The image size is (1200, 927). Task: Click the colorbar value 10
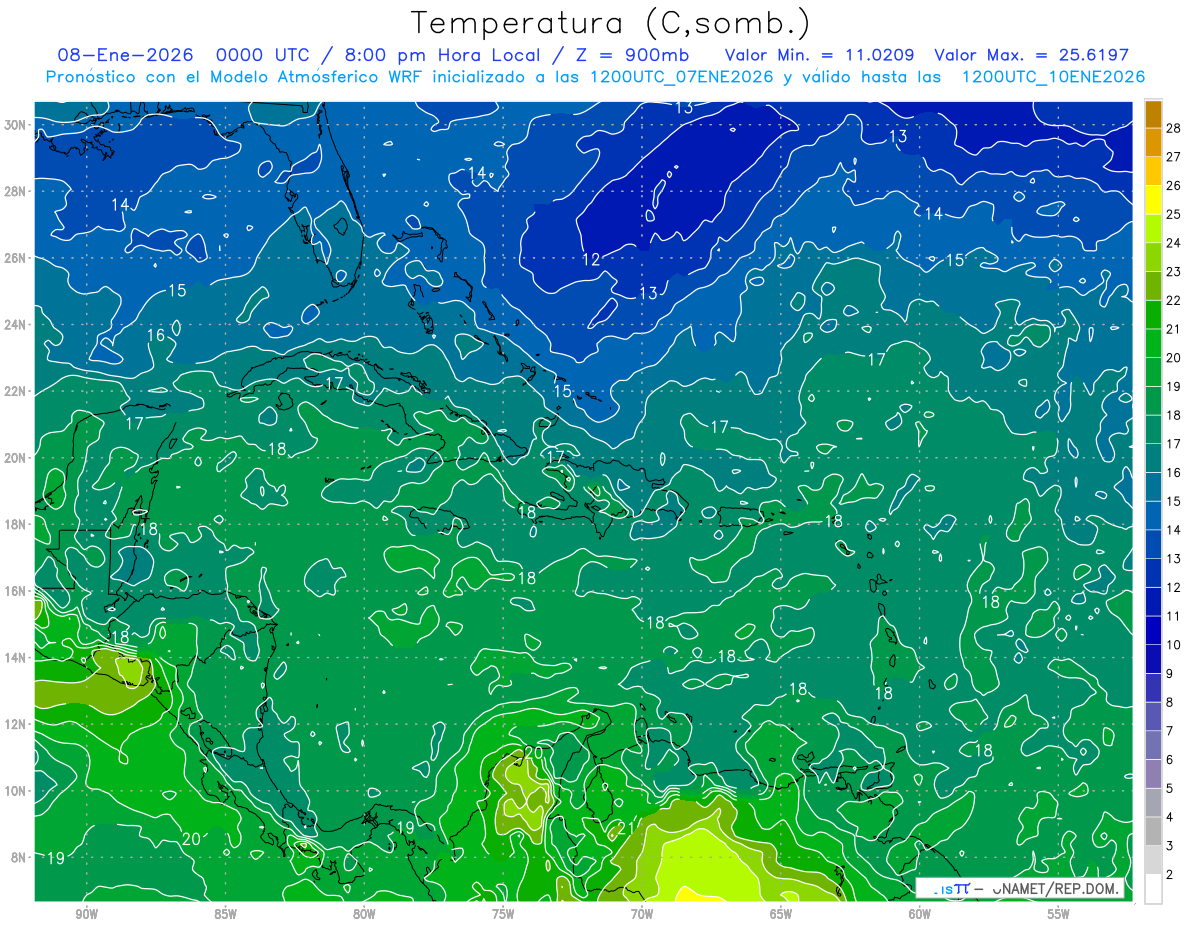coord(1174,645)
